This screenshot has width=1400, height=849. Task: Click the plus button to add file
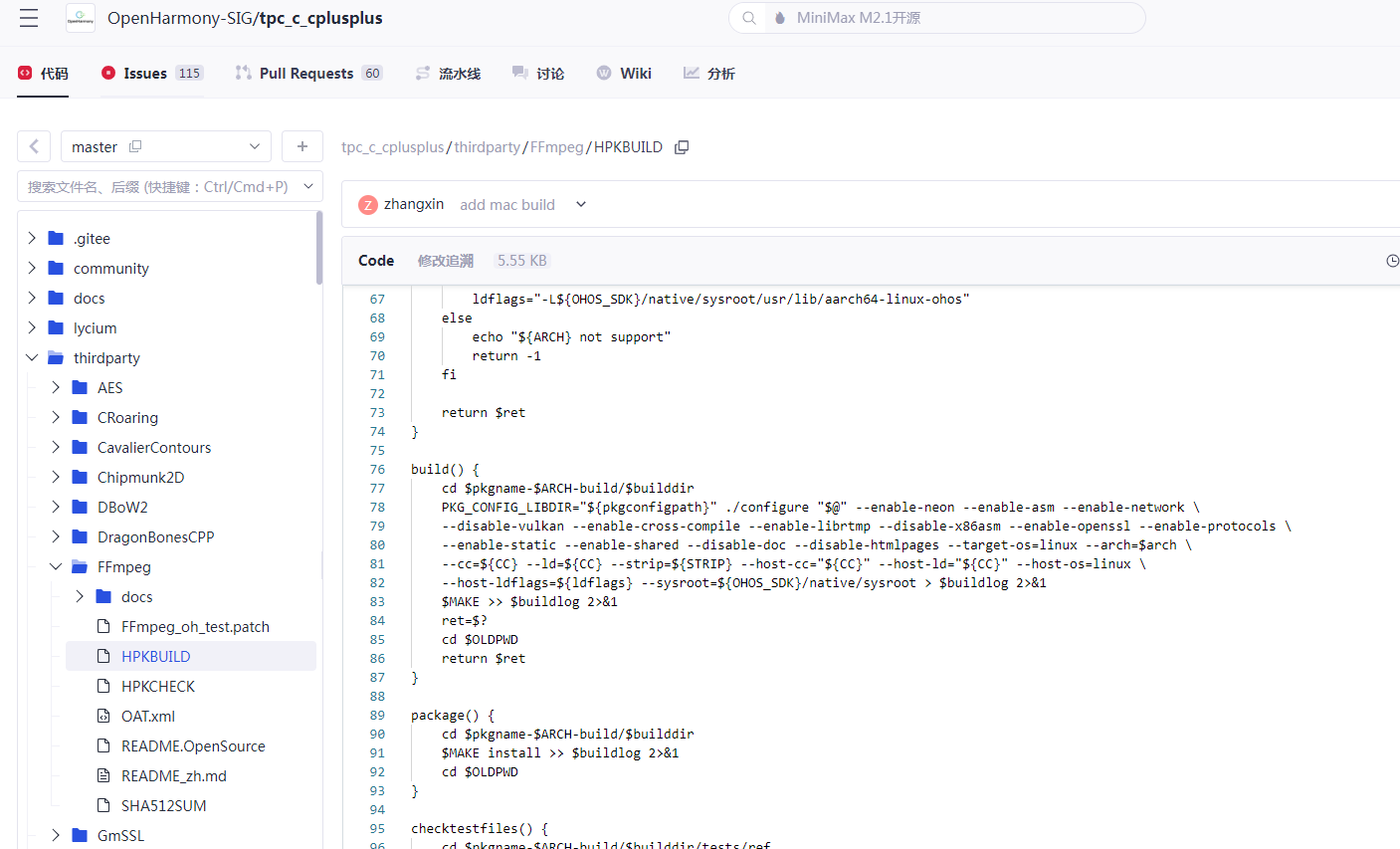(302, 146)
